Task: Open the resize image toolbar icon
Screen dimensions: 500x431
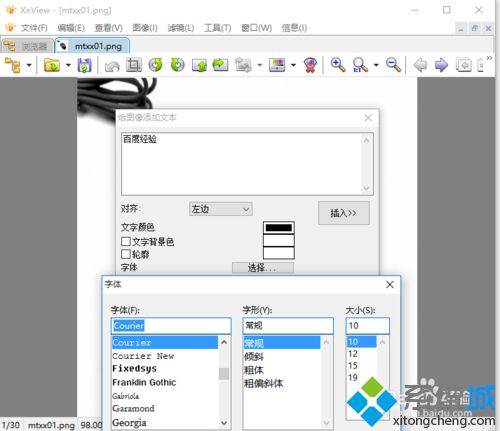Action: coord(243,65)
